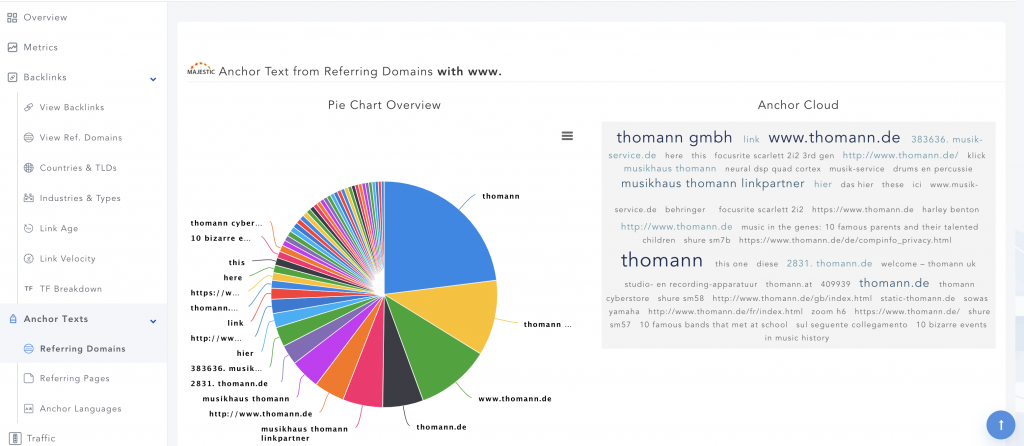Screen dimensions: 1024x446
Task: Click 'welcome – thomann uk' cloud anchor
Action: pos(928,264)
